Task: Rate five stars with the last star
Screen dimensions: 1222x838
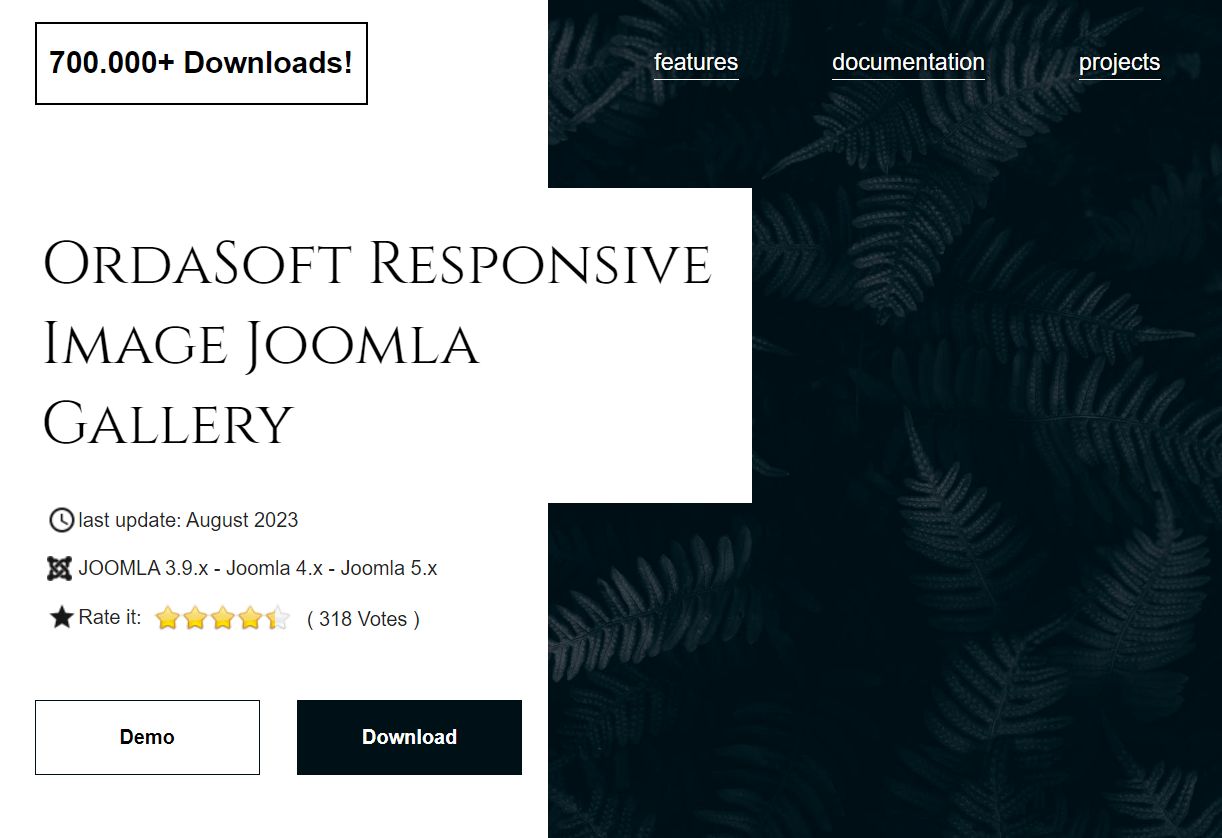Action: (x=278, y=619)
